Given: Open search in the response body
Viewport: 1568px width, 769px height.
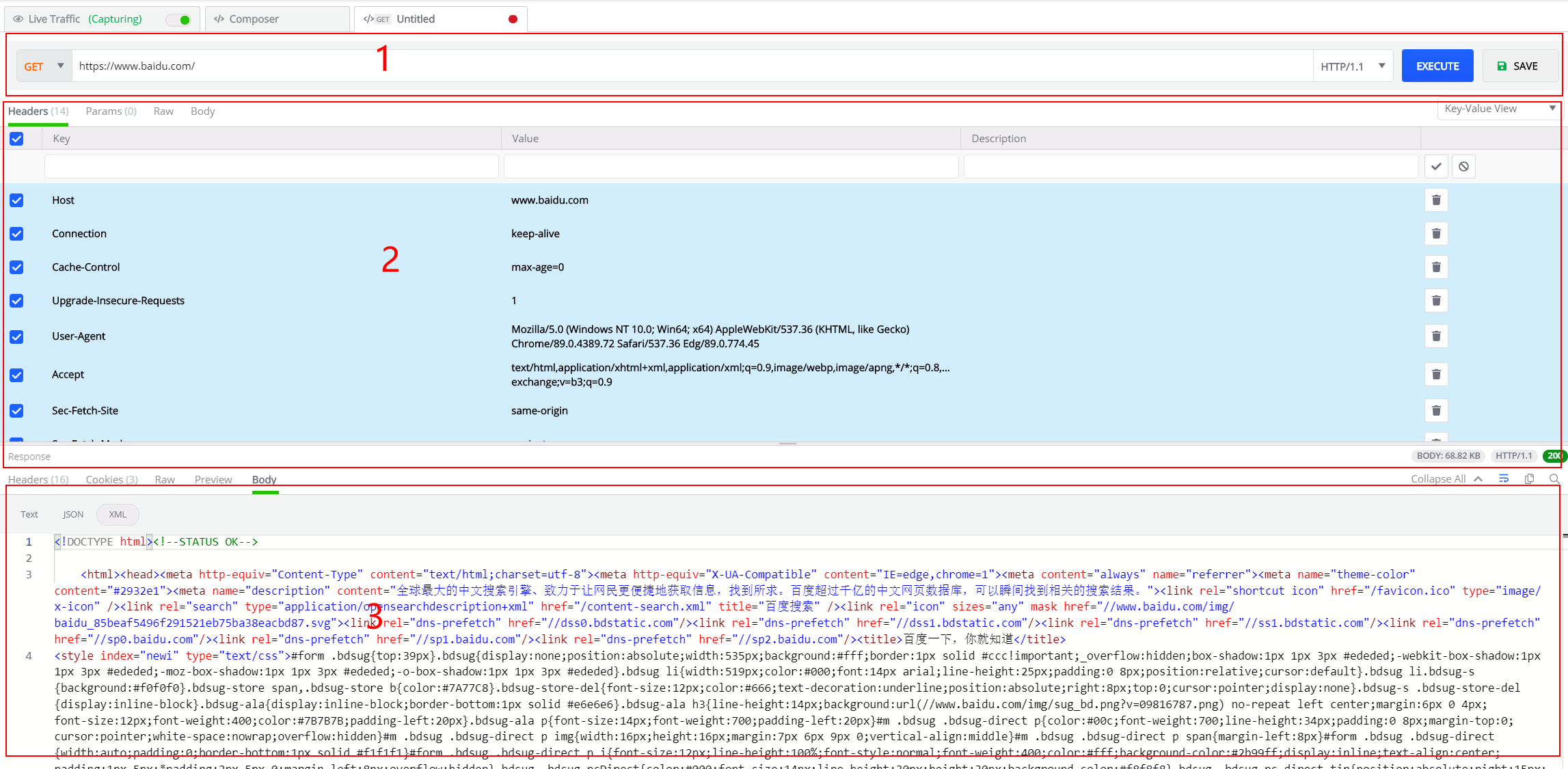Looking at the screenshot, I should click(1554, 479).
